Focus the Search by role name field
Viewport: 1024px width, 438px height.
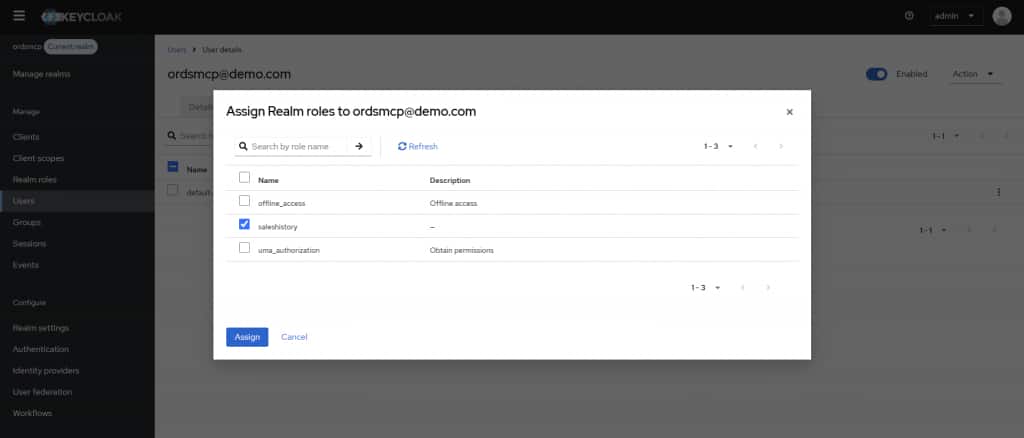[x=296, y=146]
